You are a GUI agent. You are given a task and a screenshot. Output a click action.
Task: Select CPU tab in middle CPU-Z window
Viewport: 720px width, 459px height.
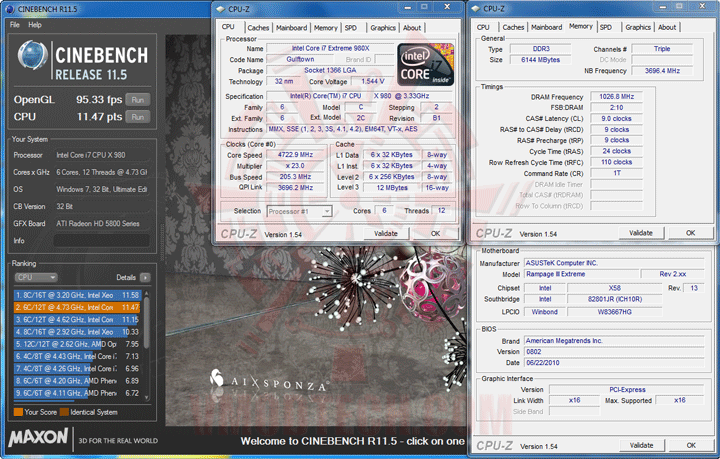click(228, 27)
